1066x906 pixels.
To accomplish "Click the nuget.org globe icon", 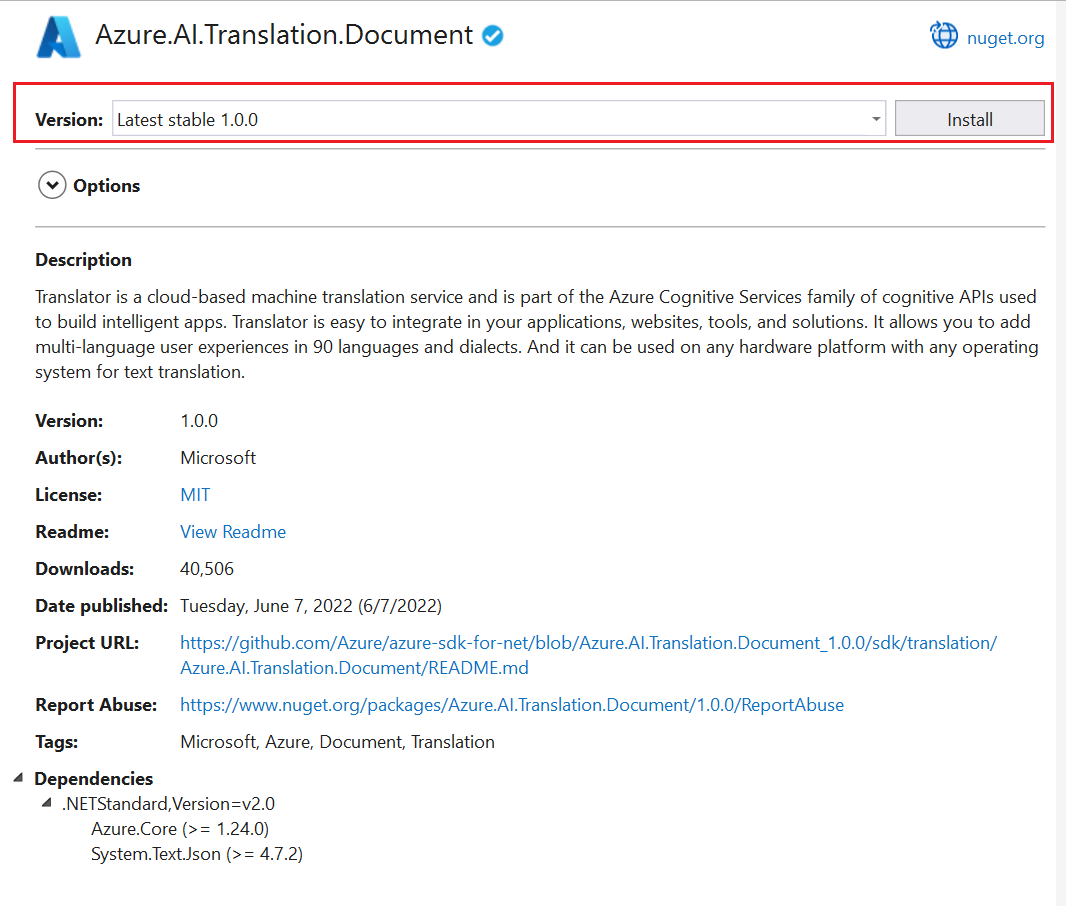I will [943, 35].
